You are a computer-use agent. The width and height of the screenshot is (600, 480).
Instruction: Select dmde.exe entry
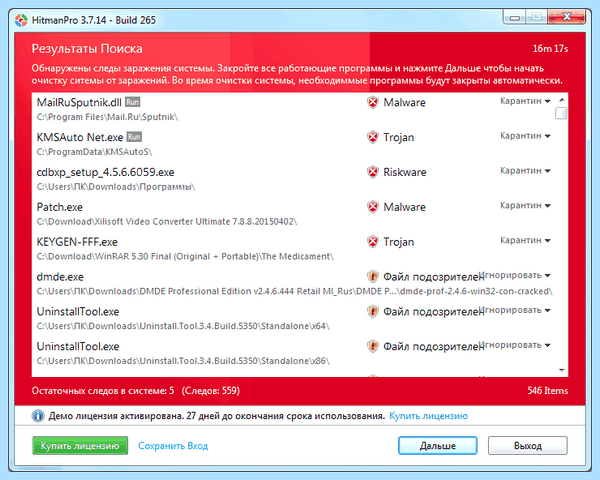60,277
